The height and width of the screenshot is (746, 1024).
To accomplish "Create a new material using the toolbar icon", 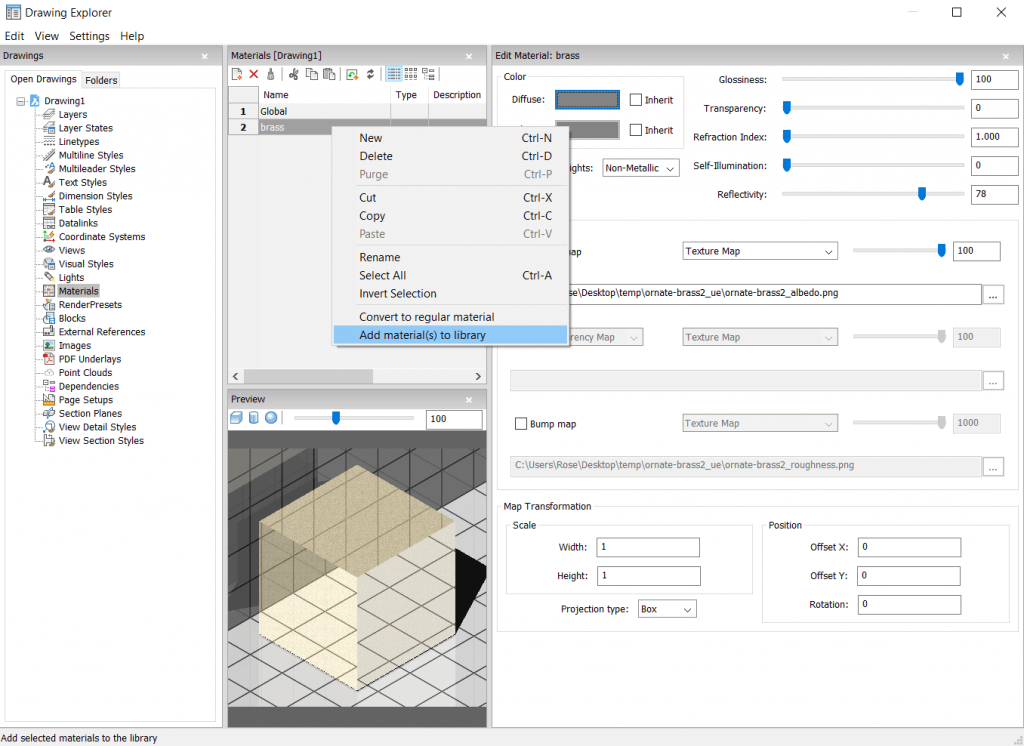I will coord(236,74).
